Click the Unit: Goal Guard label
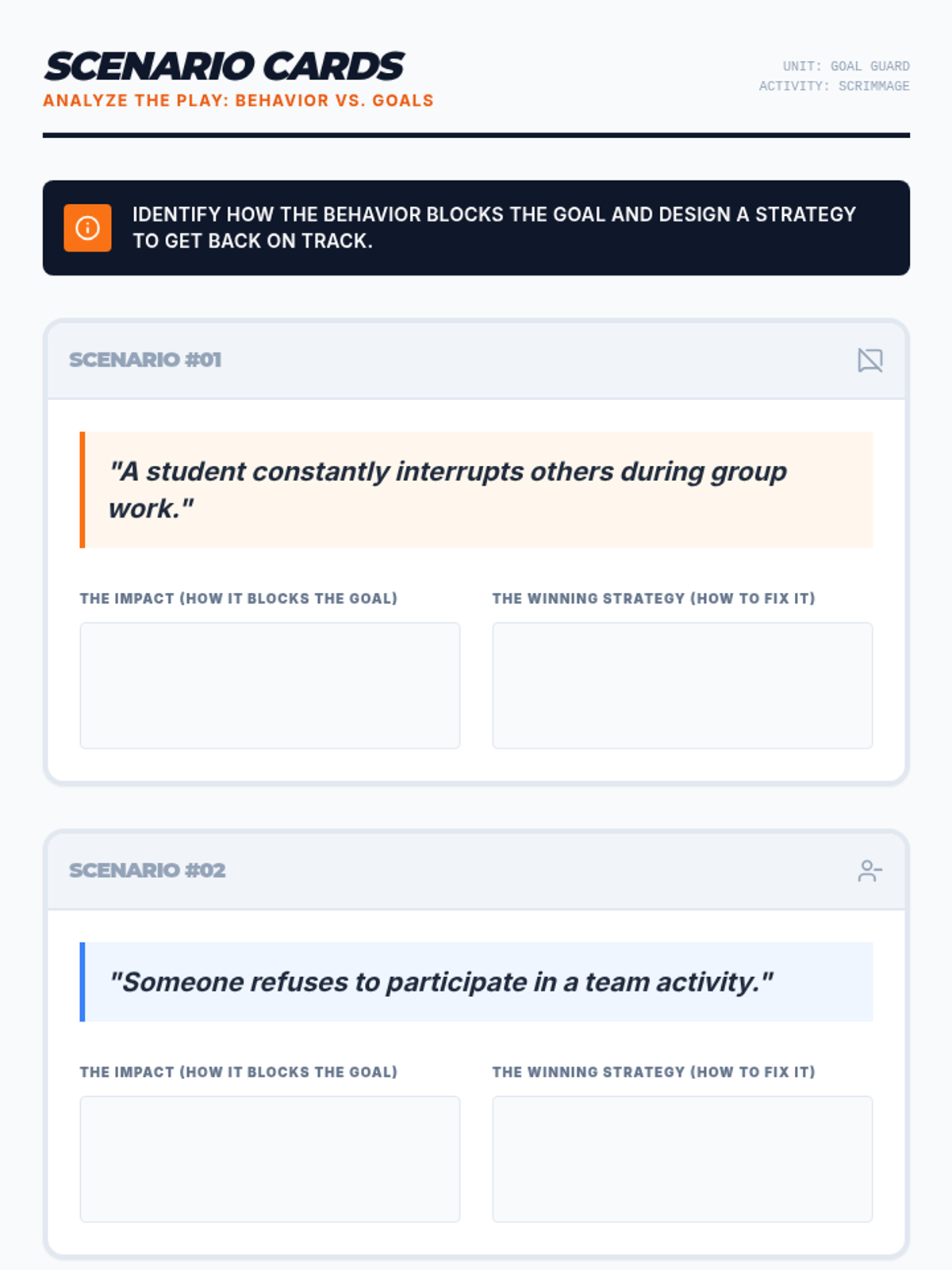Image resolution: width=952 pixels, height=1270 pixels. 846,66
